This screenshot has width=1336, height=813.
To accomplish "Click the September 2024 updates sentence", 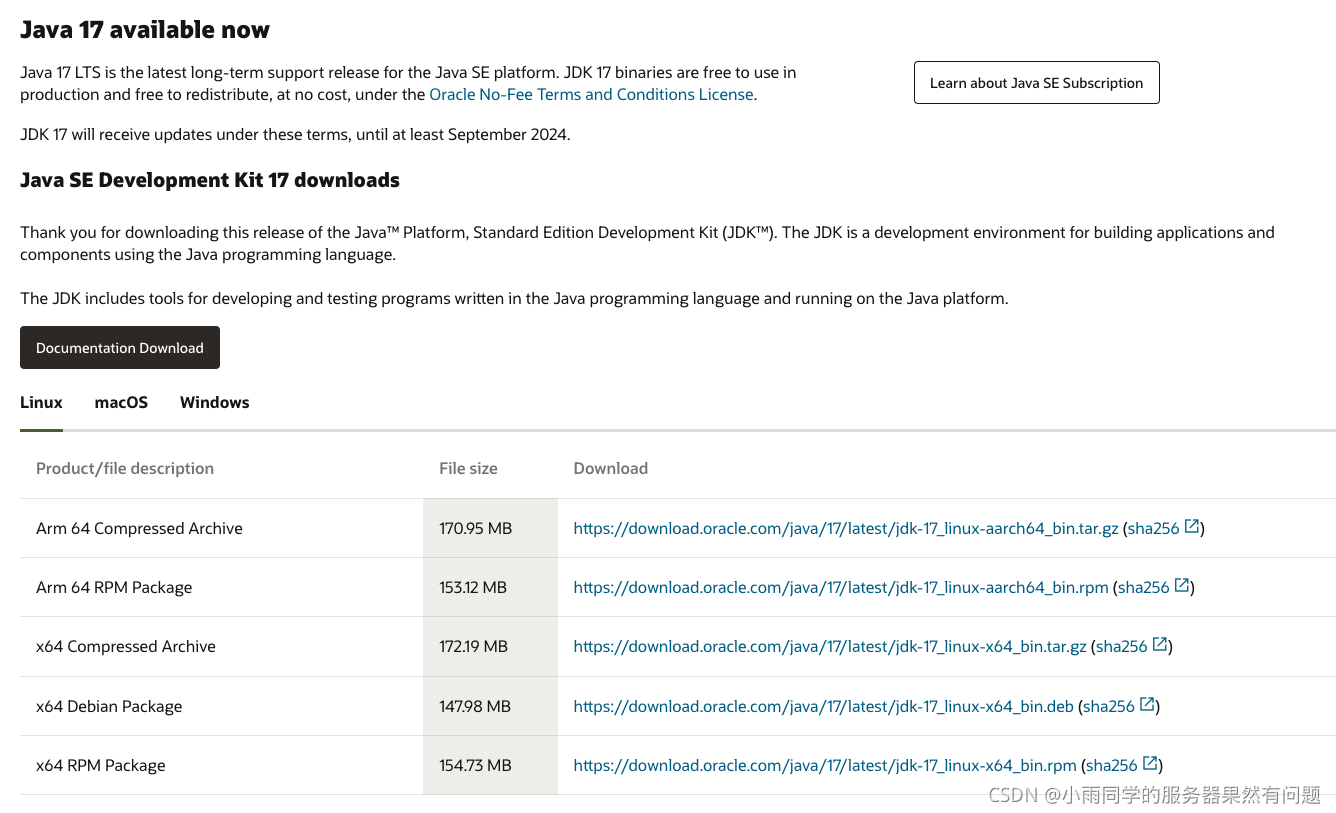I will click(295, 134).
